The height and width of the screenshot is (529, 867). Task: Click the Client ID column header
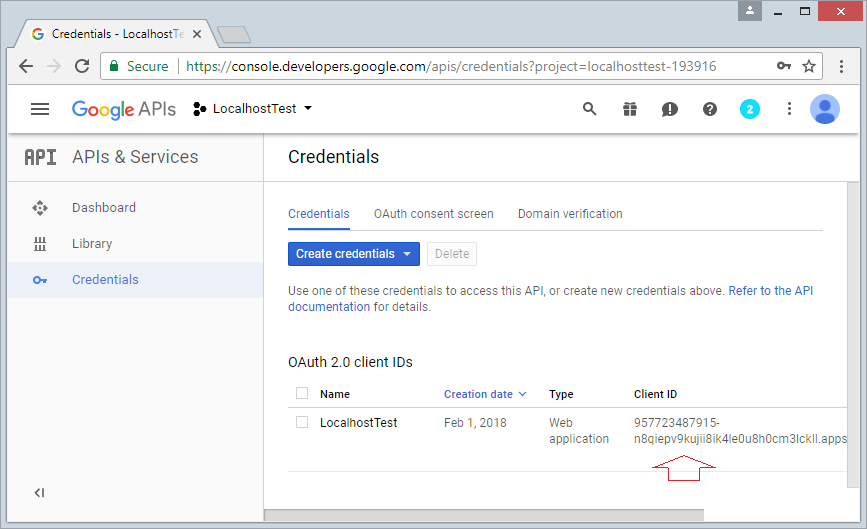(x=655, y=394)
